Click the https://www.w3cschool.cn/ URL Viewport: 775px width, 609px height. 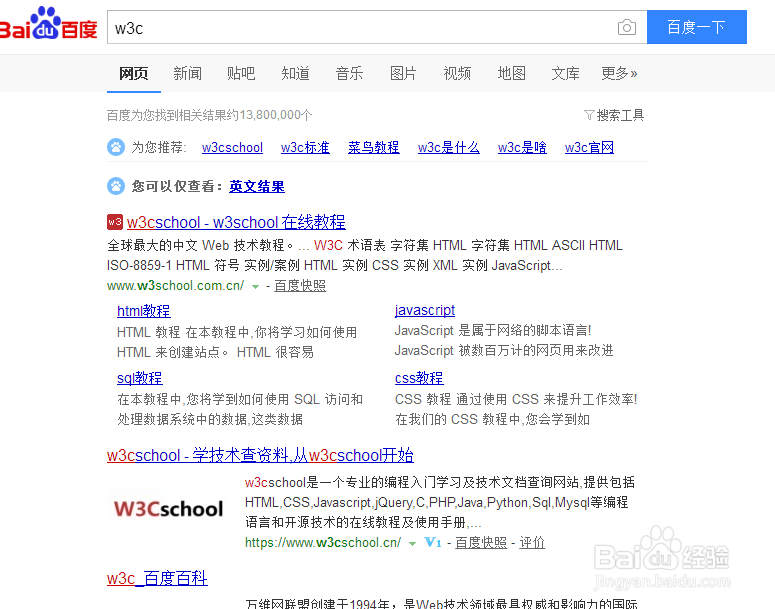pyautogui.click(x=323, y=543)
